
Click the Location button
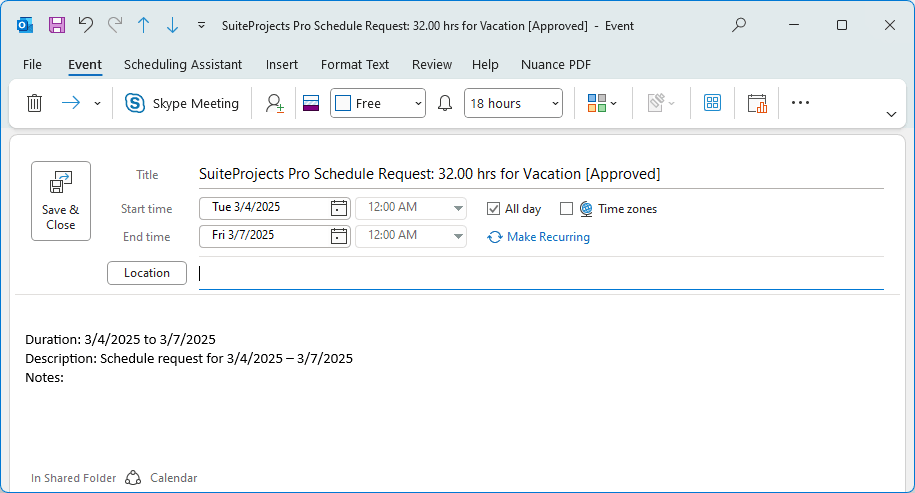point(147,273)
